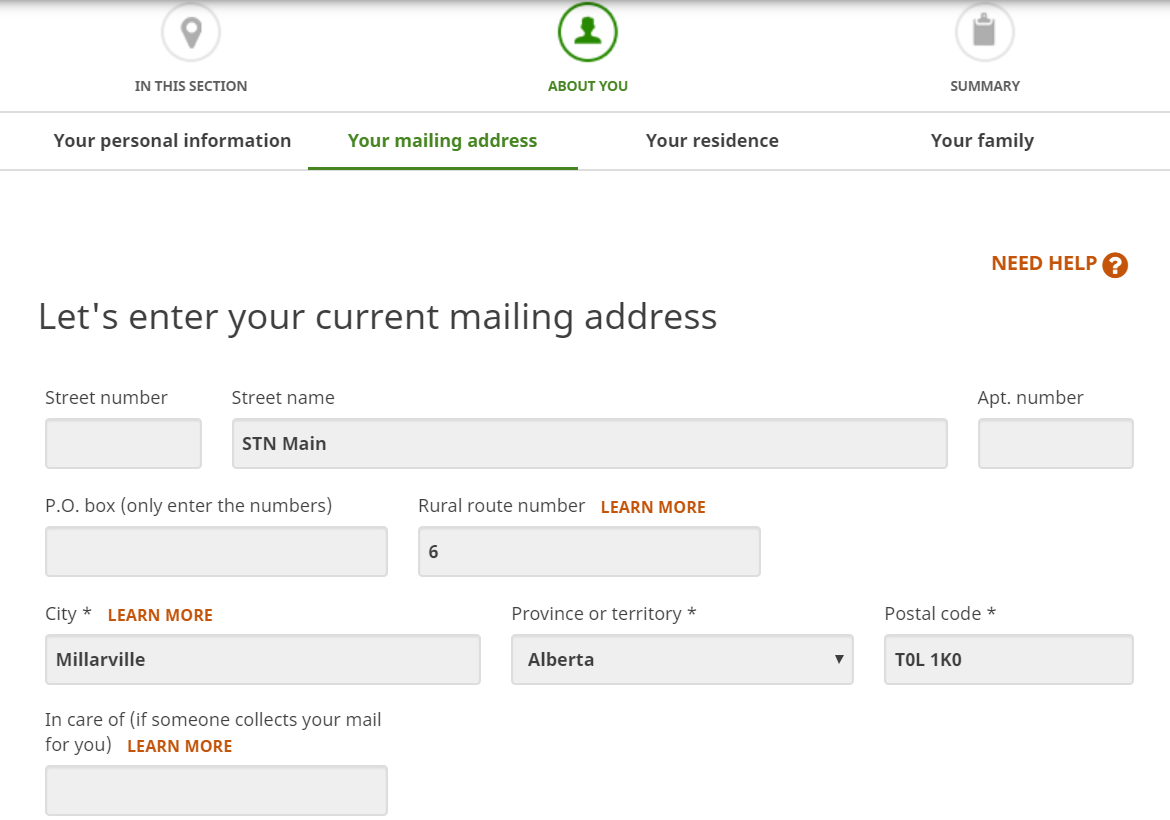Select the green person icon for ABOUT YOU
The width and height of the screenshot is (1170, 820).
587,32
